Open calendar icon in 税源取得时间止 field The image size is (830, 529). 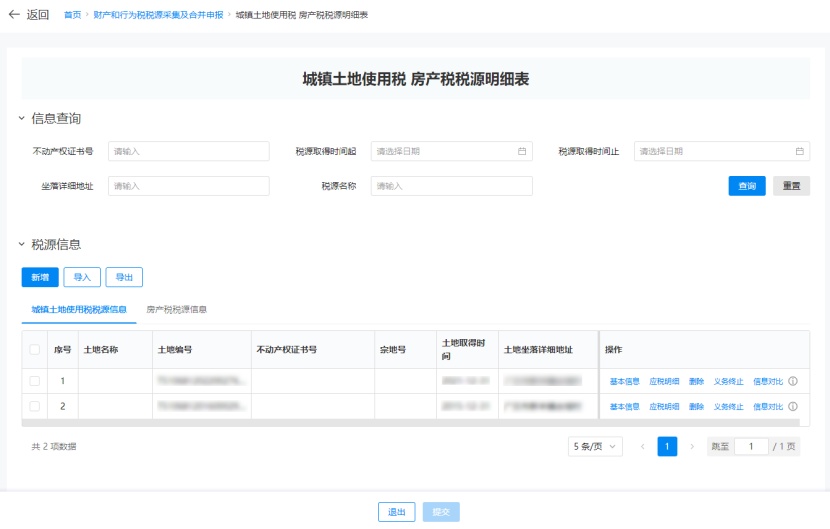click(799, 151)
